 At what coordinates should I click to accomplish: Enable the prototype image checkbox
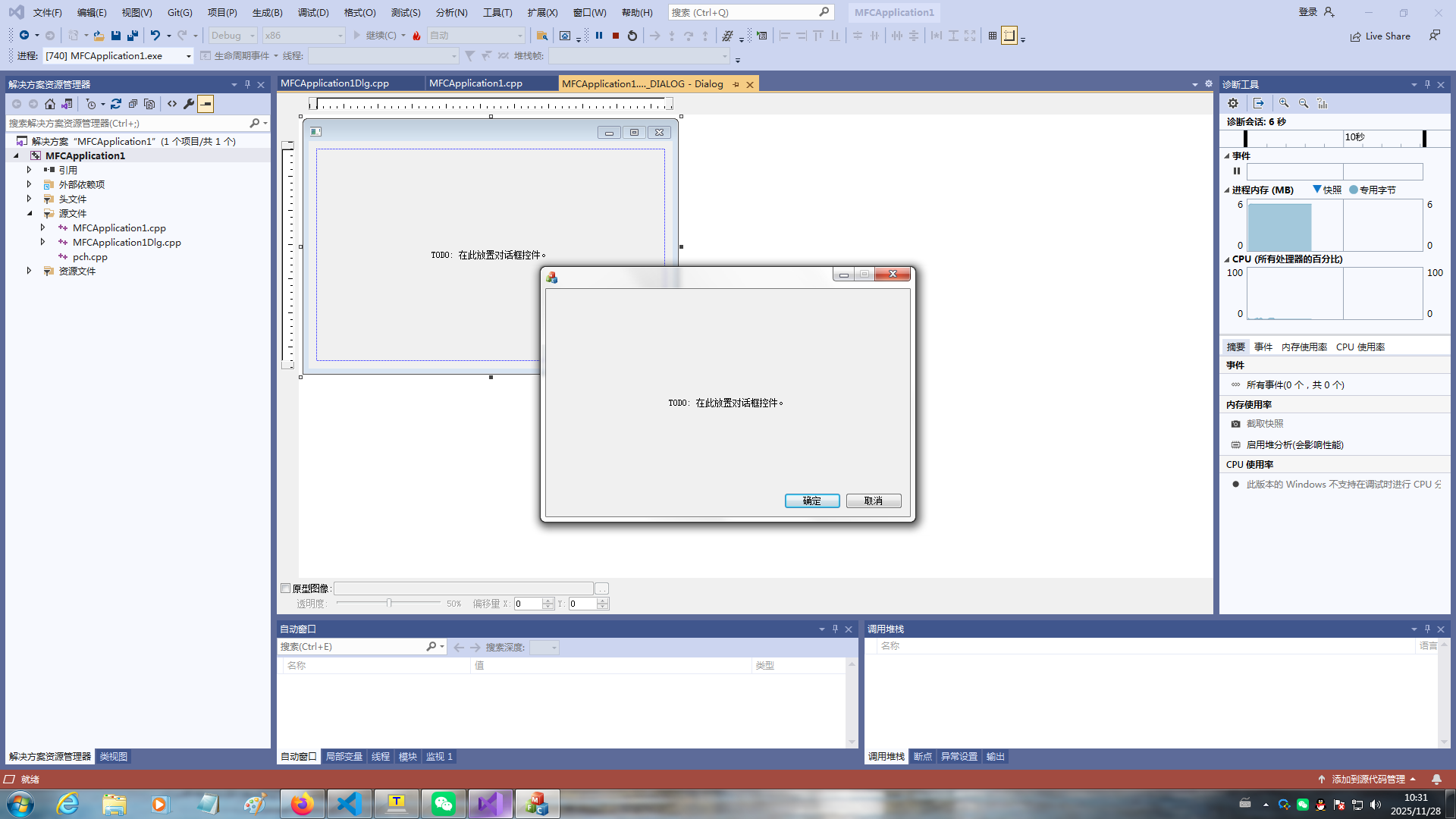pos(286,588)
